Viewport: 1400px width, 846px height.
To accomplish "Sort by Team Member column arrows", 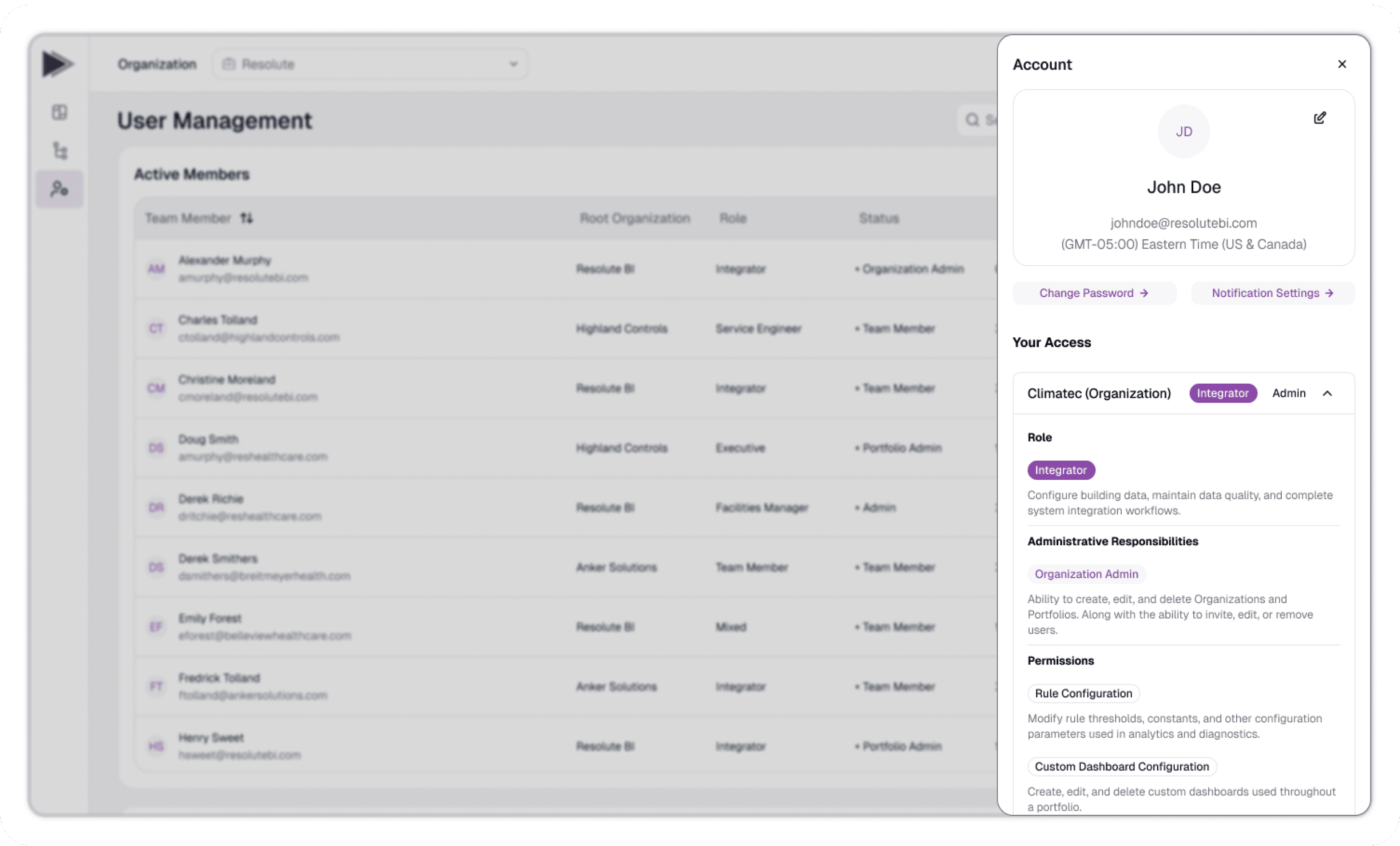I will [x=247, y=218].
